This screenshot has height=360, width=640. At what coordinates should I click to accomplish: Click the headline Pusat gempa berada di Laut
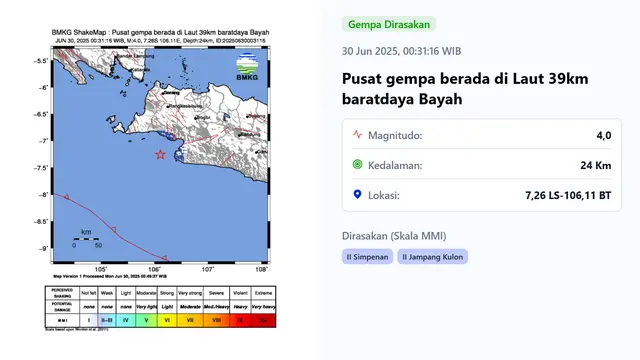pos(465,89)
